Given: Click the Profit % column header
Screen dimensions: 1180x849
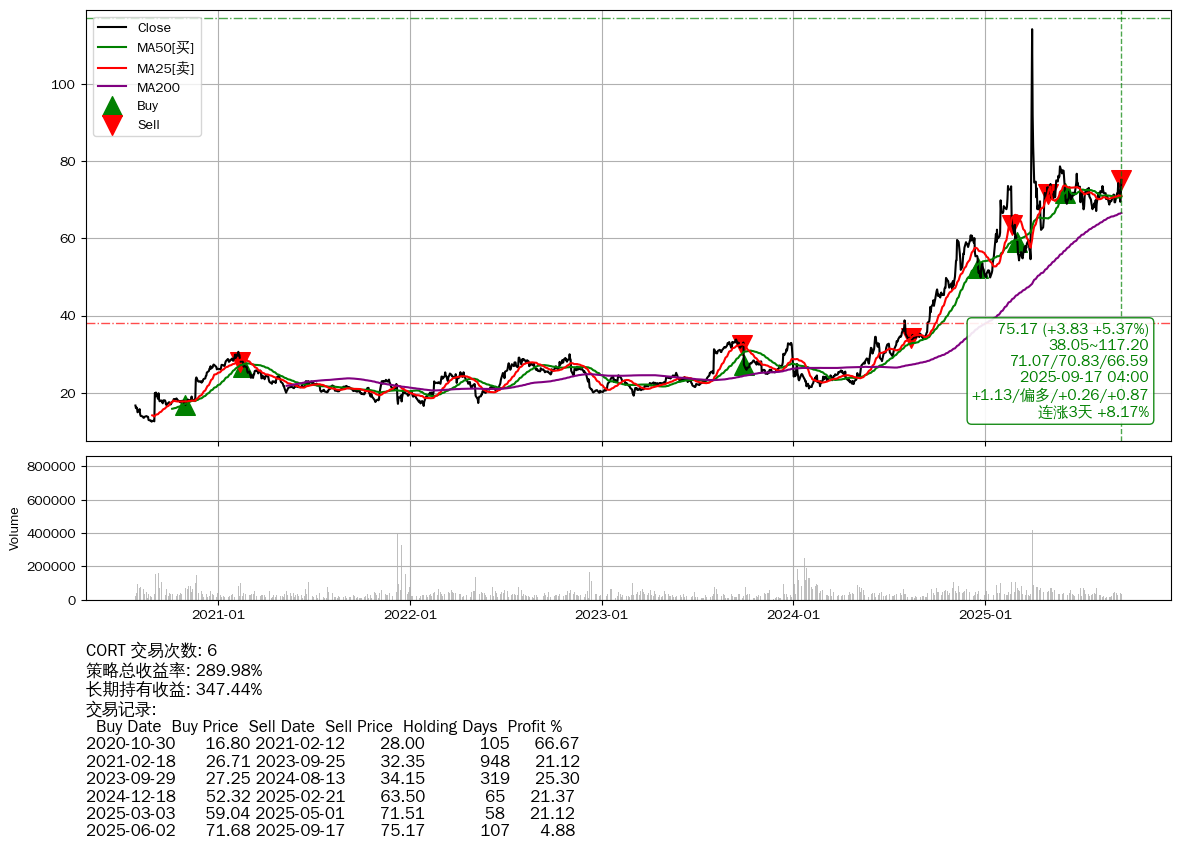Looking at the screenshot, I should (534, 727).
